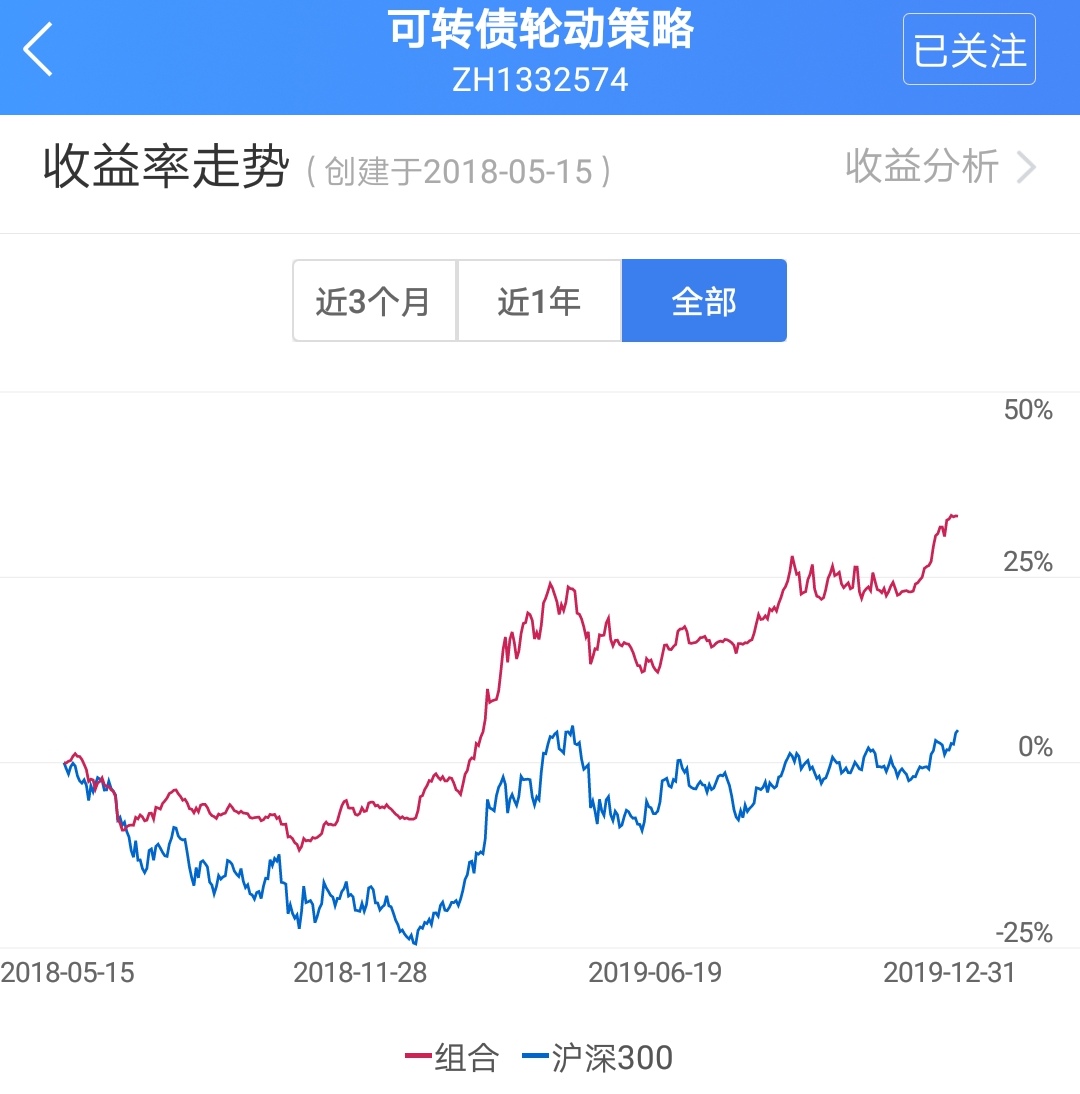1080x1094 pixels.
Task: Toggle the blue 沪深300 legend marker
Action: (x=536, y=1056)
